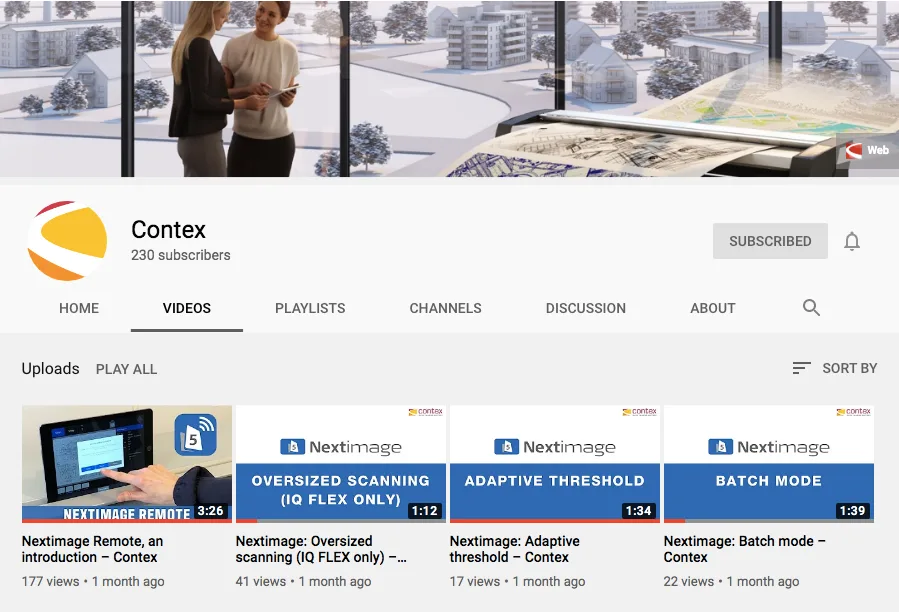Open the PLAYLISTS tab
The width and height of the screenshot is (899, 612).
click(x=310, y=308)
